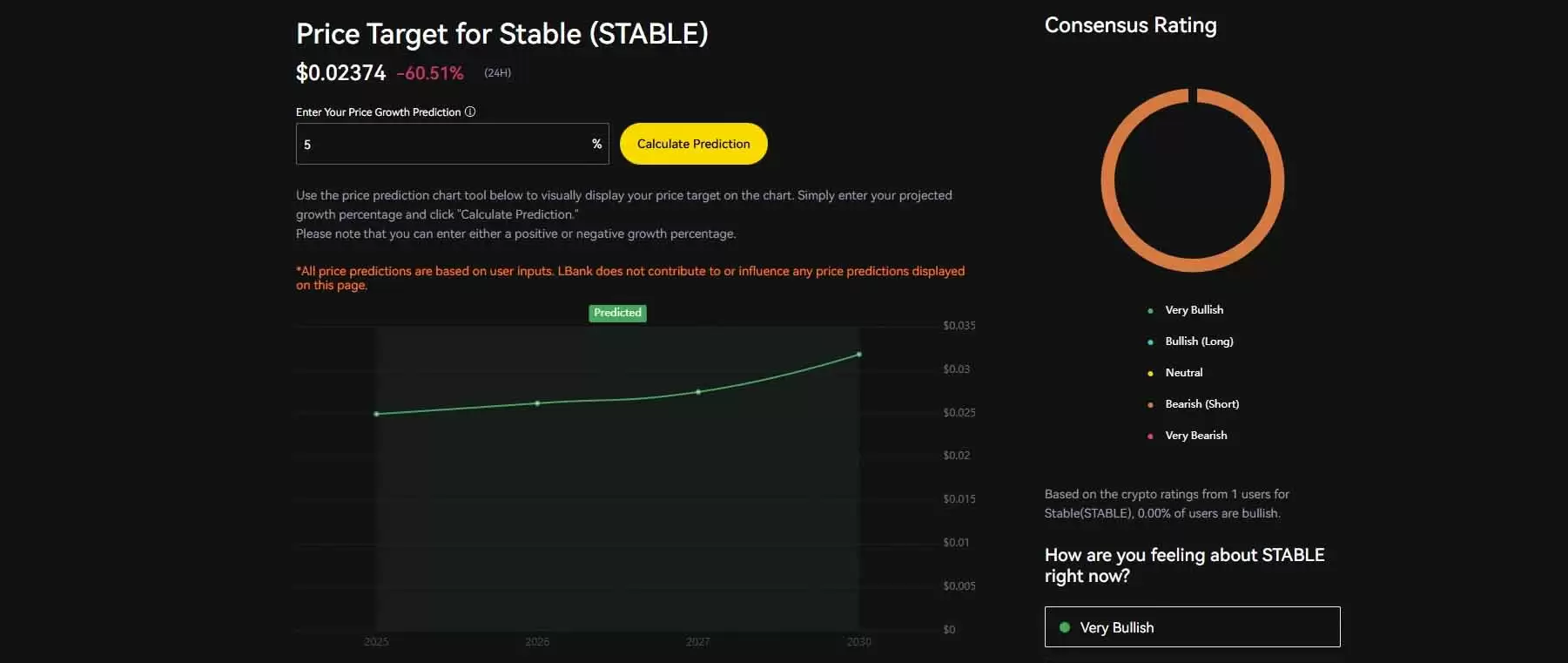
Task: Open the 'Very Bullish' sentiment dropdown
Action: coord(1192,626)
